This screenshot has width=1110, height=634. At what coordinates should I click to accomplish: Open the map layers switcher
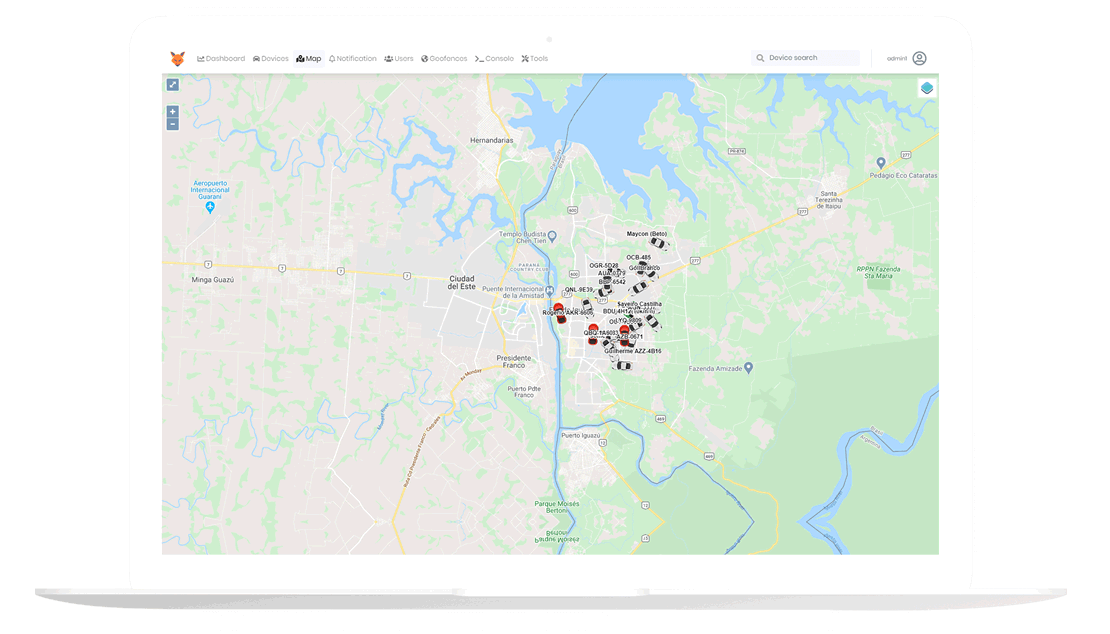[x=927, y=88]
